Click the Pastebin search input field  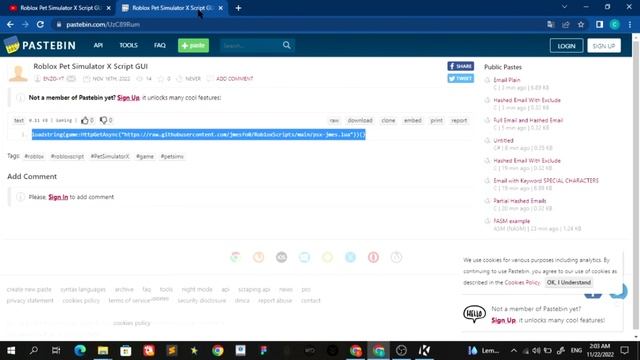251,45
